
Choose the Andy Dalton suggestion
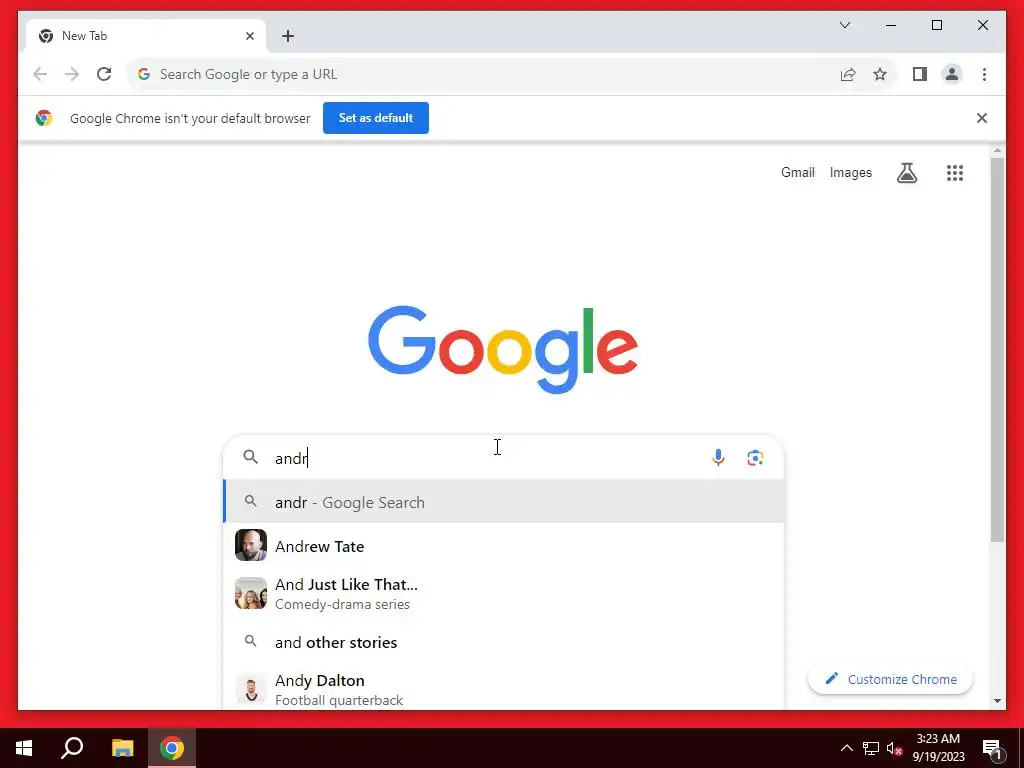tap(504, 689)
